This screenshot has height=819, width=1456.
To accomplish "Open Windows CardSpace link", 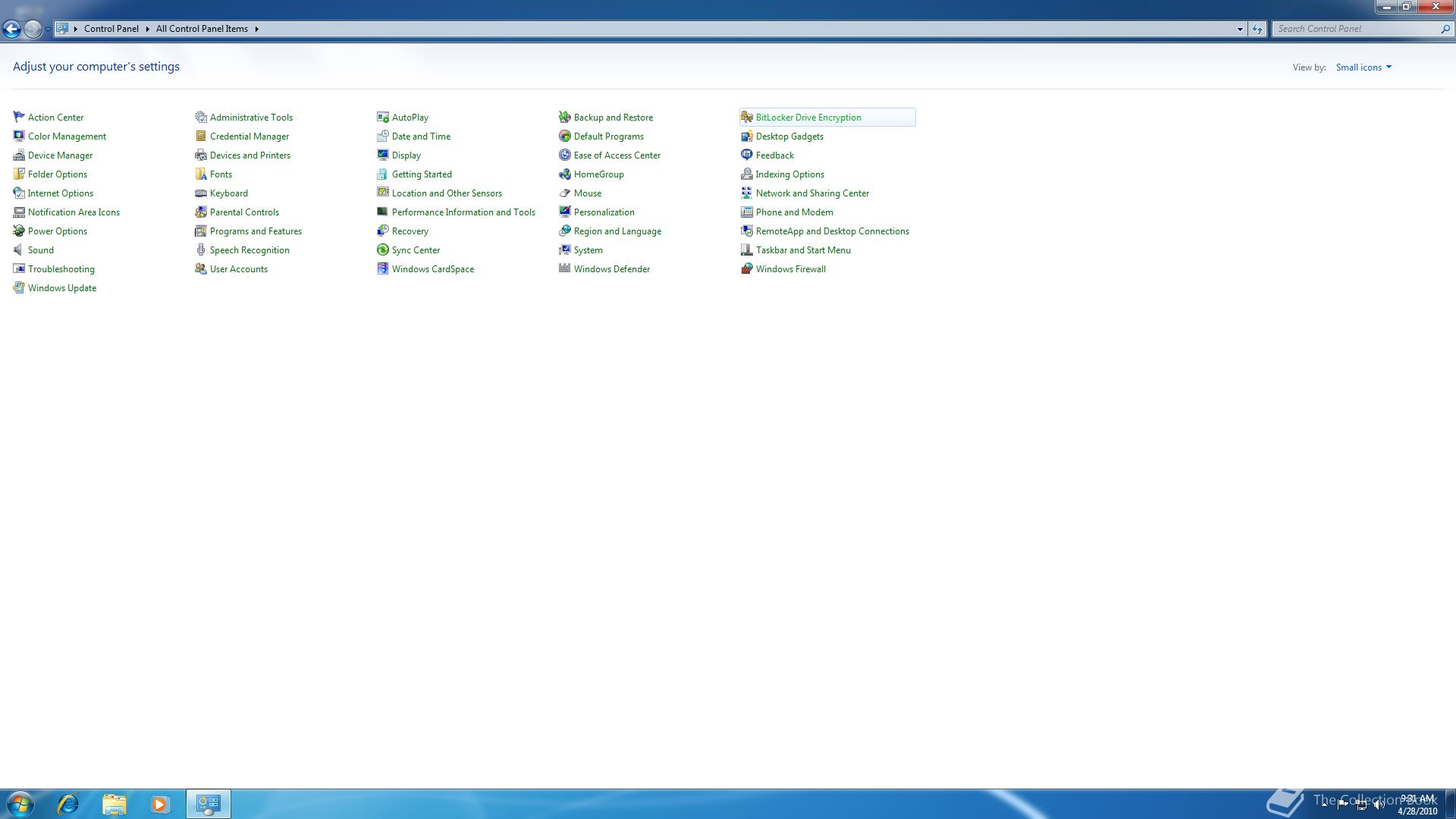I will pos(433,269).
